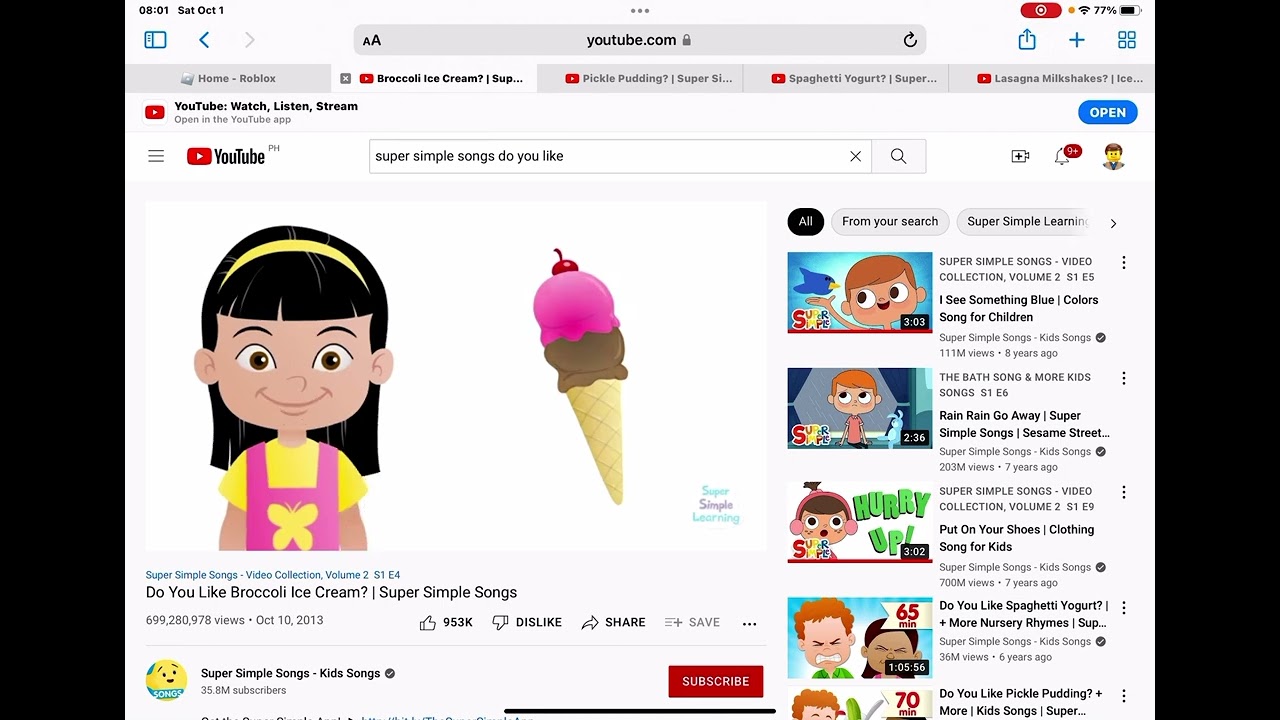The image size is (1280, 720).
Task: Open Spaghetti Yogurt 1:05:56 thumbnail
Action: pos(860,638)
